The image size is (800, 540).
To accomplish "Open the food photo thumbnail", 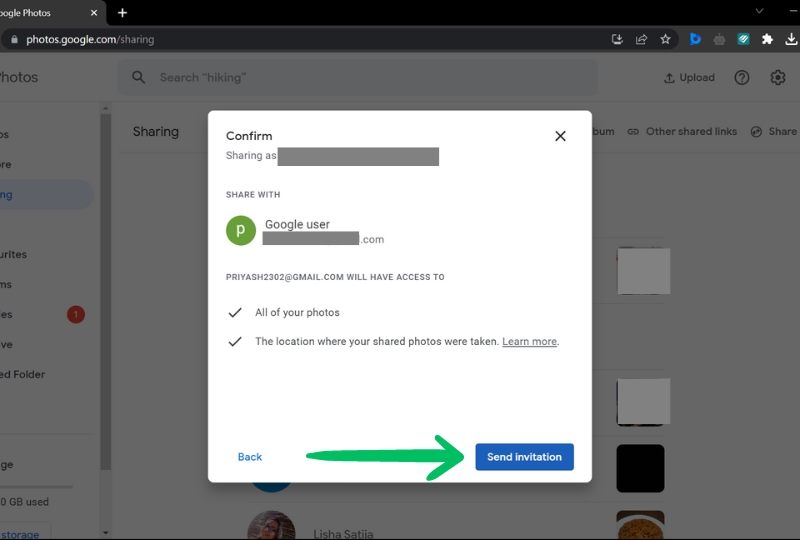I will click(640, 525).
